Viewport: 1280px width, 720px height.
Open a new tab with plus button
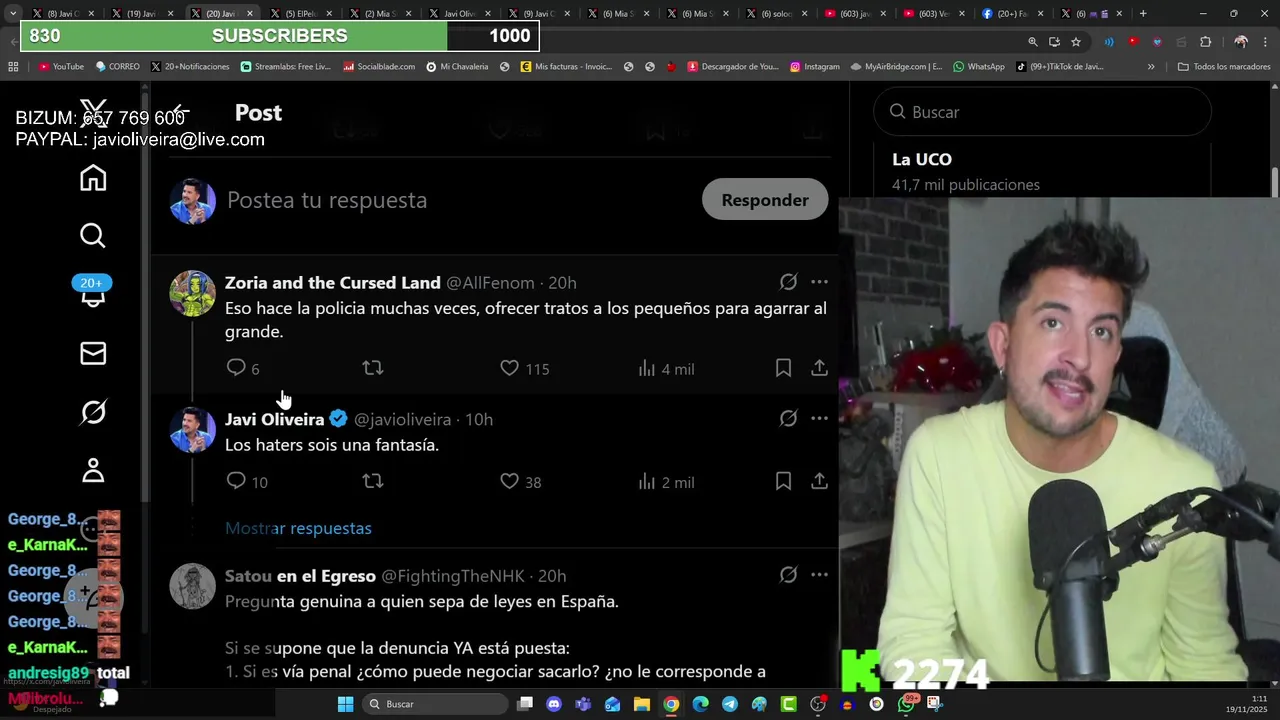[x=1143, y=13]
